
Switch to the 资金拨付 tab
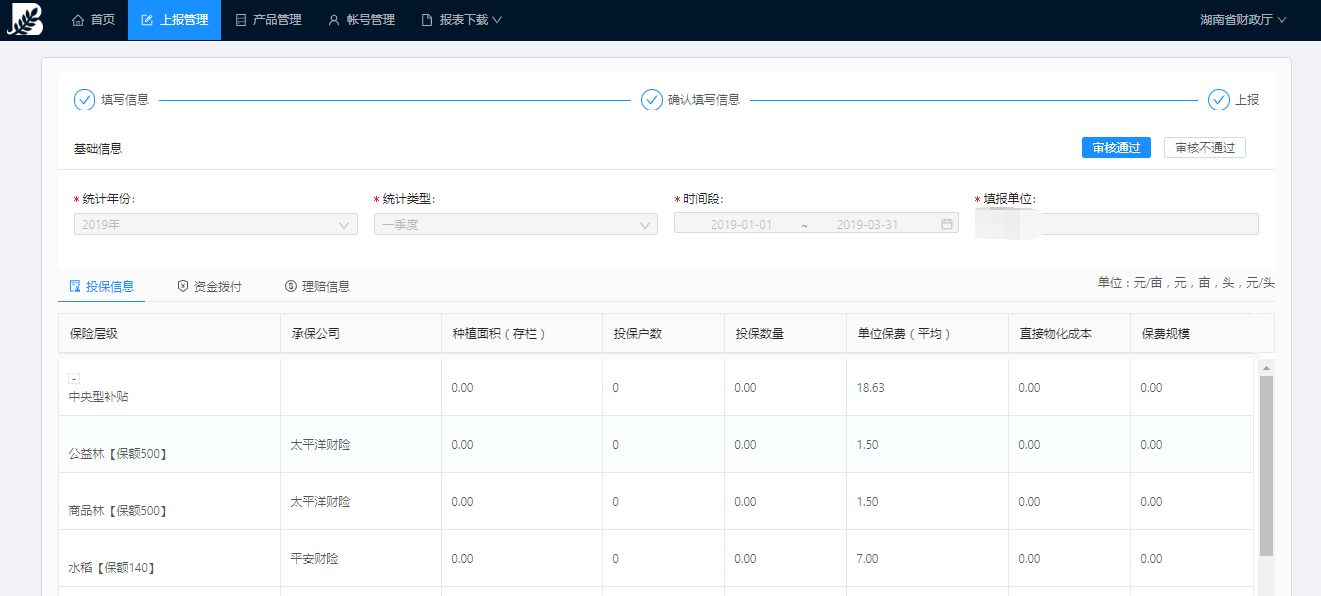pos(210,287)
